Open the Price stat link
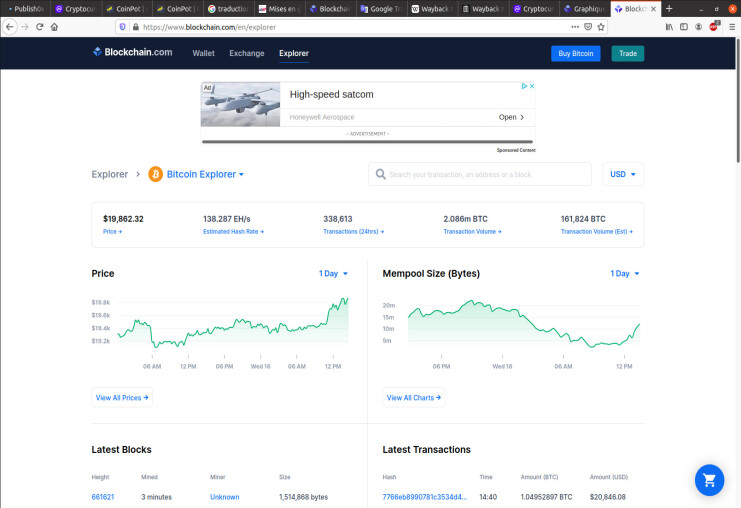The width and height of the screenshot is (741, 508). pyautogui.click(x=112, y=232)
